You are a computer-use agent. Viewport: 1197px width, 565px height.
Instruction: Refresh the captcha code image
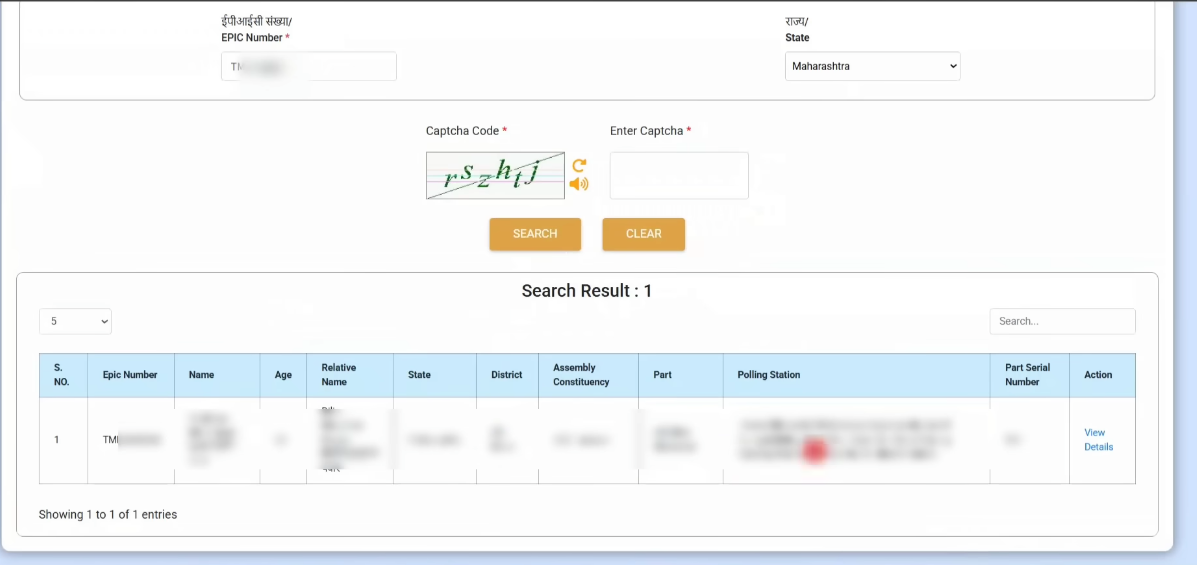579,166
